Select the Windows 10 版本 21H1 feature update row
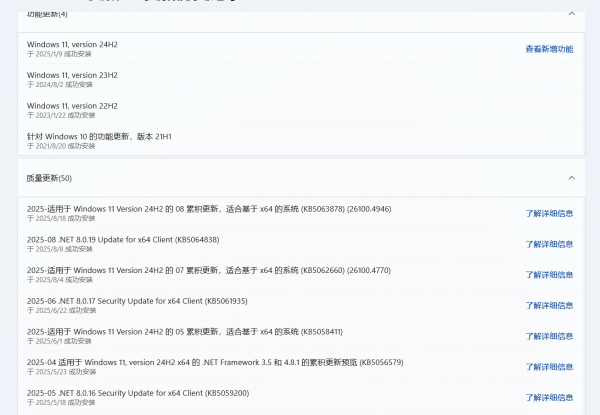Screen dimensions: 600x415 pos(302,140)
